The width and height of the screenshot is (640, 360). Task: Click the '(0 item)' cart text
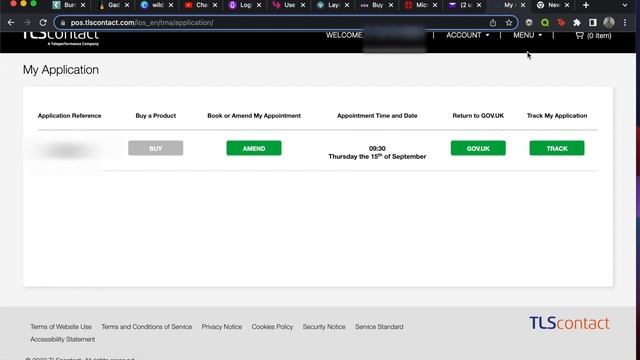(x=599, y=36)
